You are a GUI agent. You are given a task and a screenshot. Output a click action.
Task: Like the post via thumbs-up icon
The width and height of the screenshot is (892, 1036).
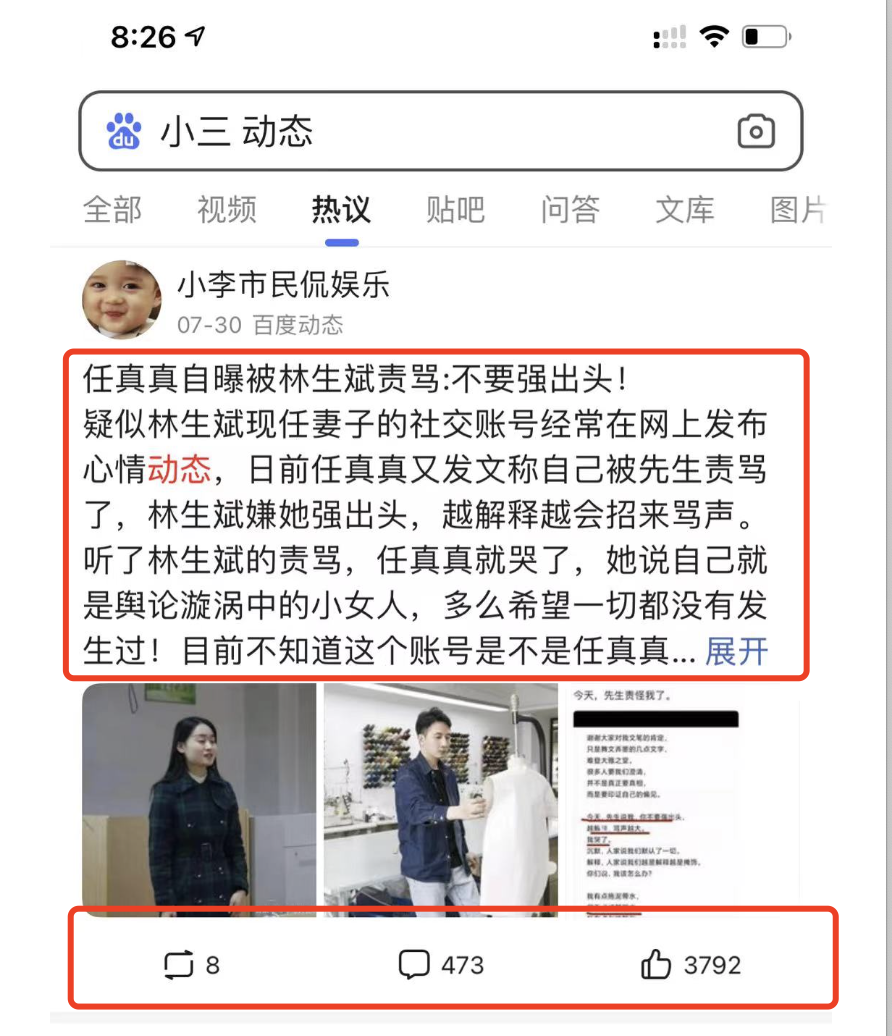pos(656,964)
